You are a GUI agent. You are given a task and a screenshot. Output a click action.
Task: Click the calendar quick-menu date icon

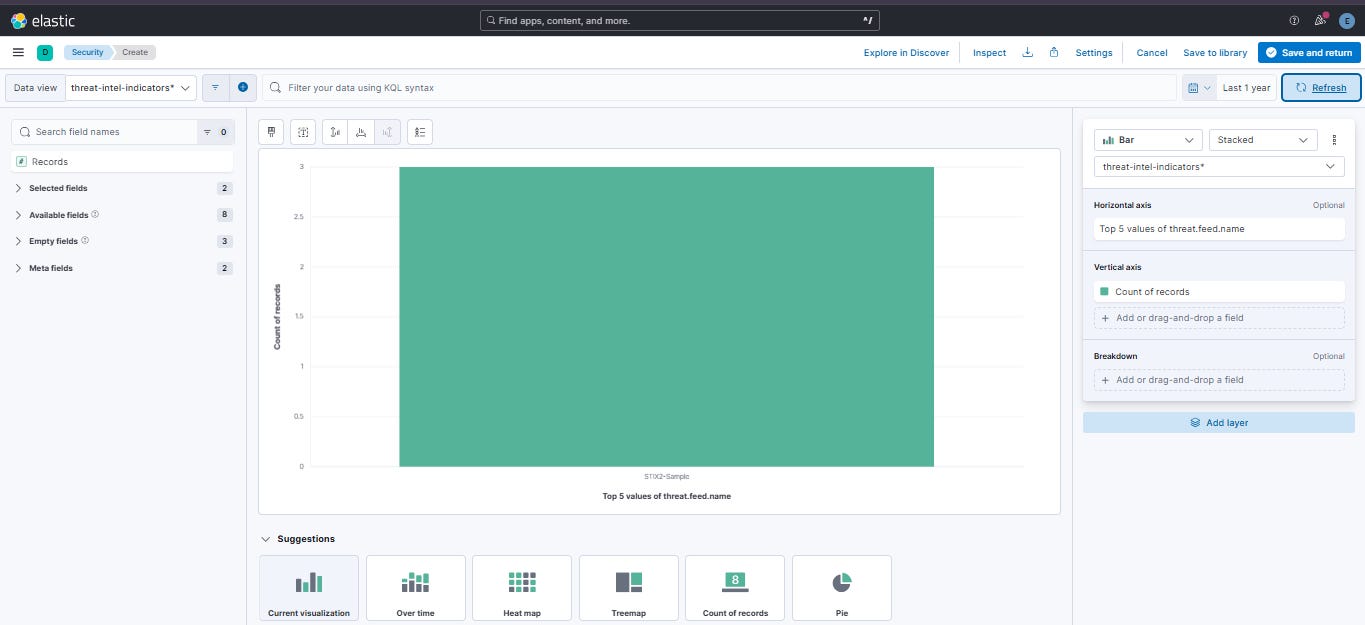1199,87
